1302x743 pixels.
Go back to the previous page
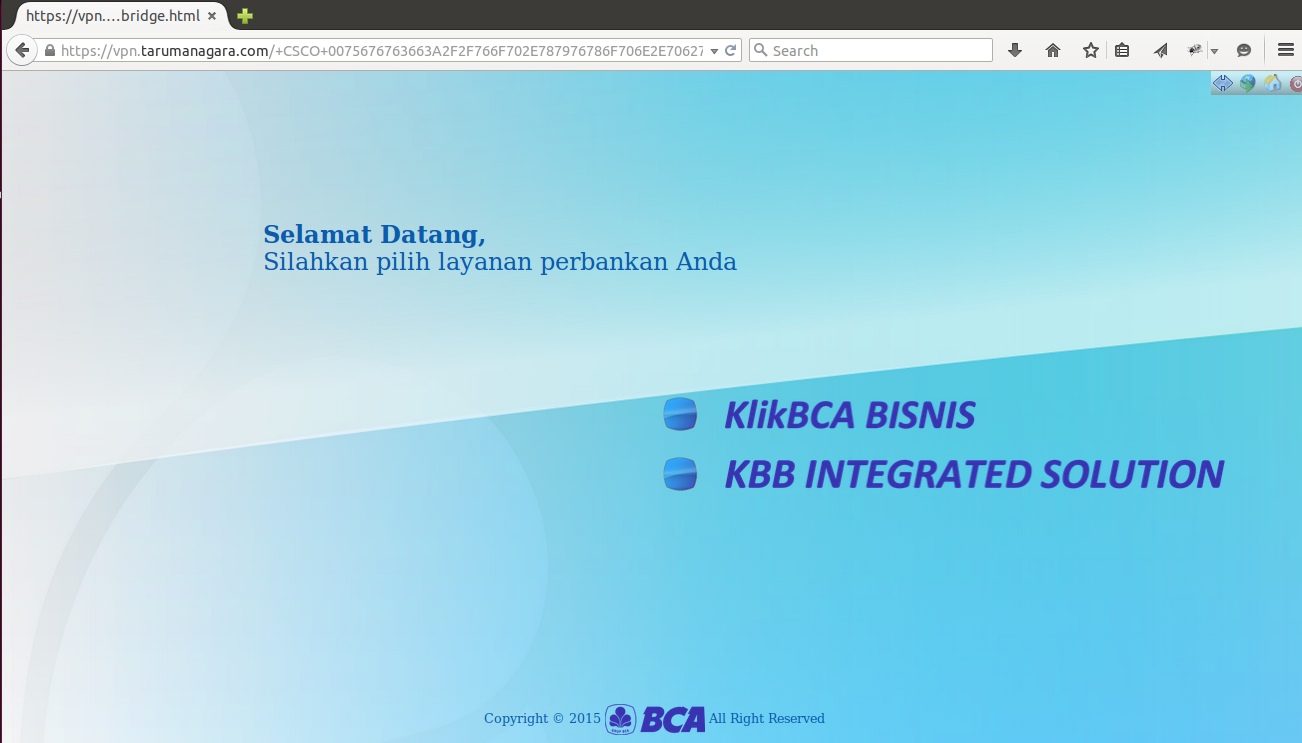tap(21, 50)
